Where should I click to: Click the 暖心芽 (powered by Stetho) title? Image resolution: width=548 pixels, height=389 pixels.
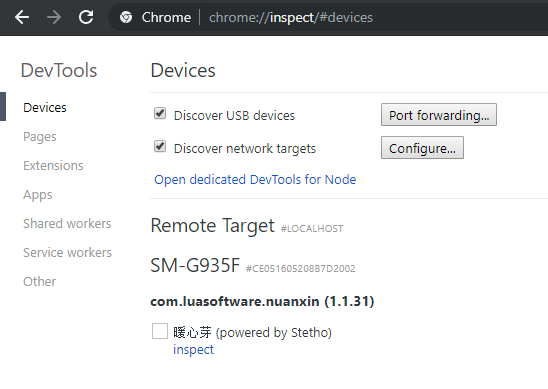pos(252,332)
